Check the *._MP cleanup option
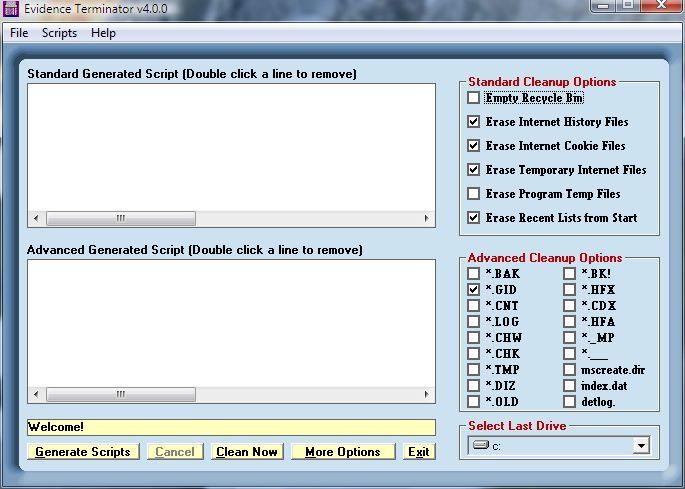Screen dimensions: 685x489 569,337
